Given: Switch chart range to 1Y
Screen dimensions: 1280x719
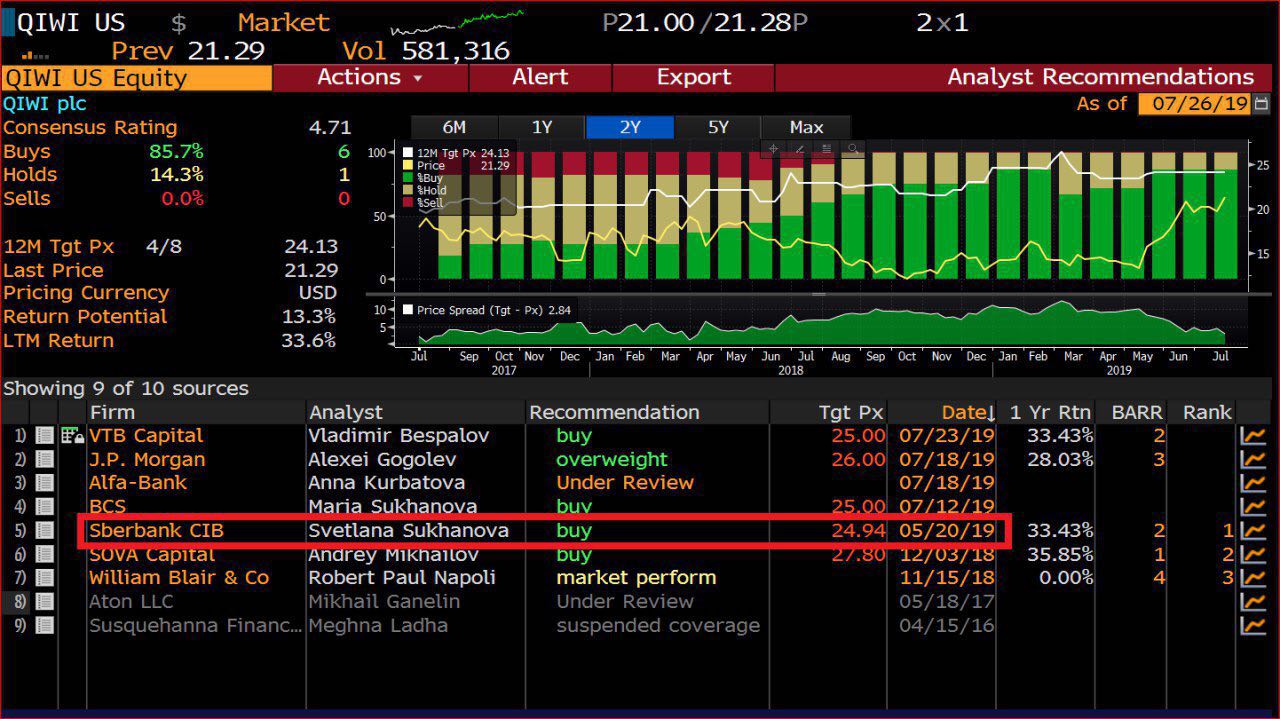Looking at the screenshot, I should pyautogui.click(x=542, y=127).
